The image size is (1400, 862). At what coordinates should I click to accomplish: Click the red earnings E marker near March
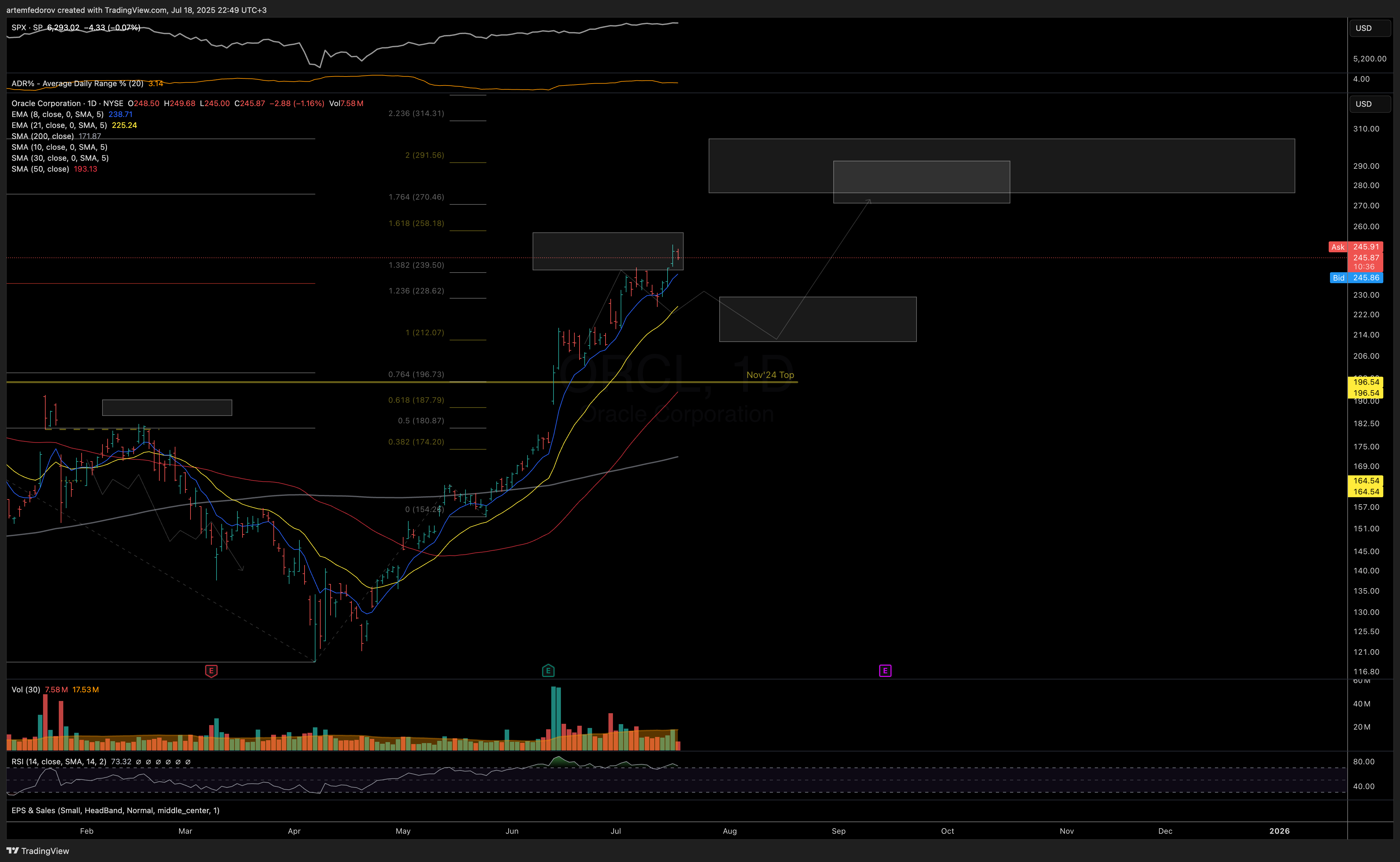[211, 671]
